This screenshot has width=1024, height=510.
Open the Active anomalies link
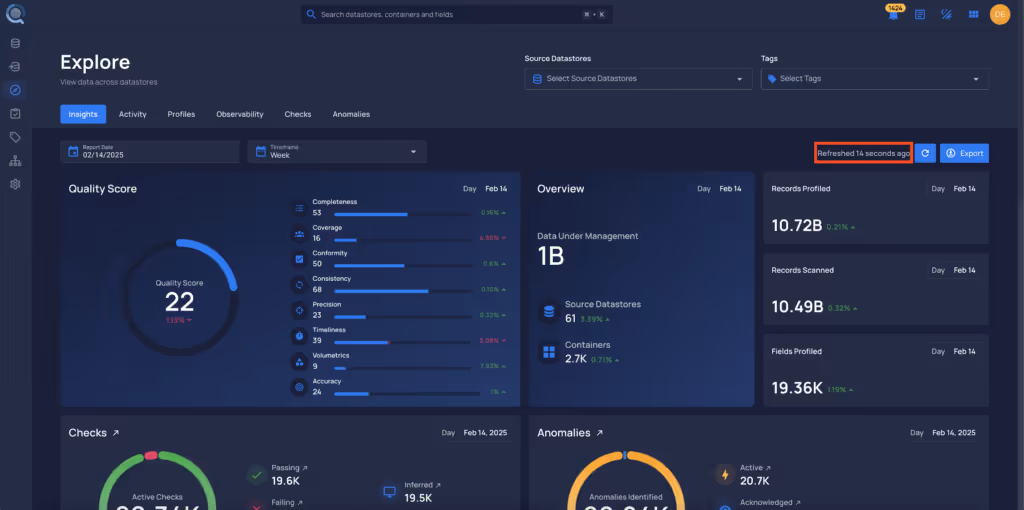coord(755,468)
